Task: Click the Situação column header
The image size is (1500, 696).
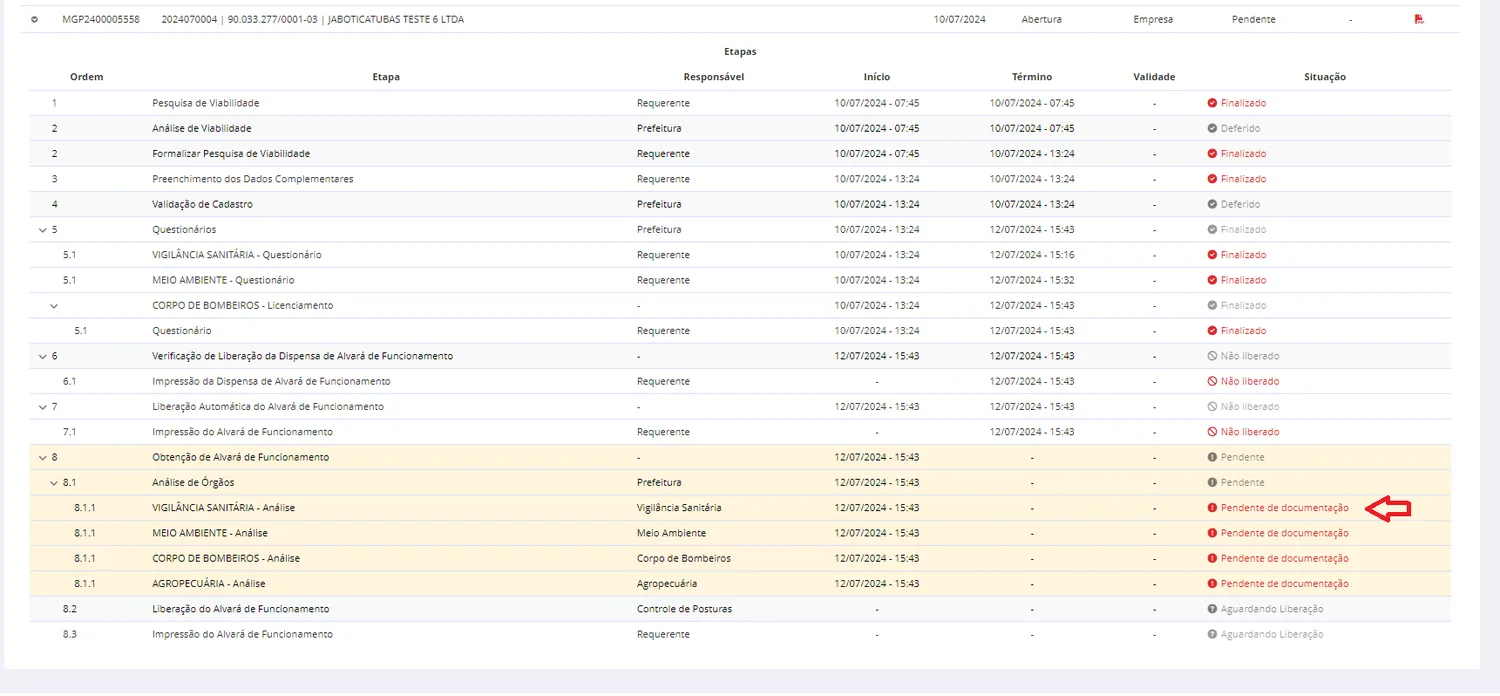Action: tap(1325, 77)
